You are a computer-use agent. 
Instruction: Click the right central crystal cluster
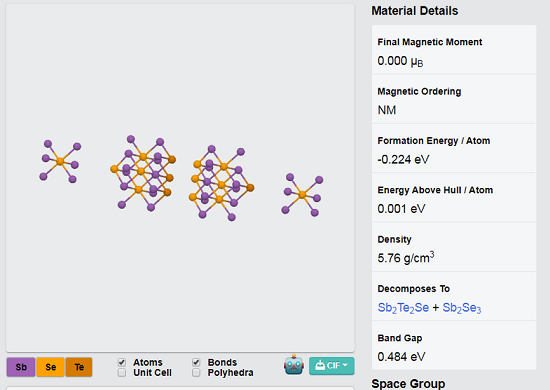click(x=221, y=183)
